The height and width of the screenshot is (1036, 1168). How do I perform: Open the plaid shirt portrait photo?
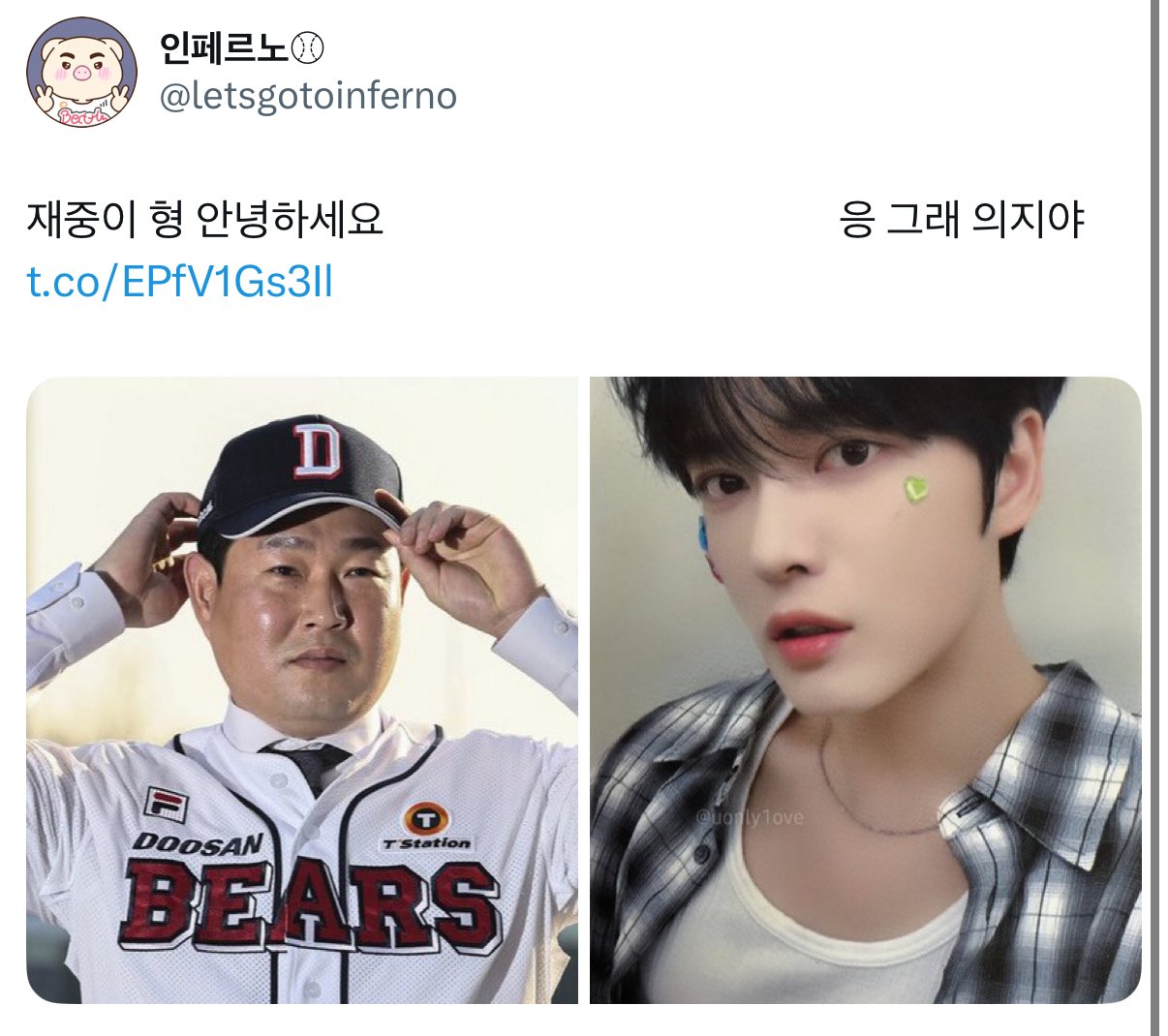(865, 690)
